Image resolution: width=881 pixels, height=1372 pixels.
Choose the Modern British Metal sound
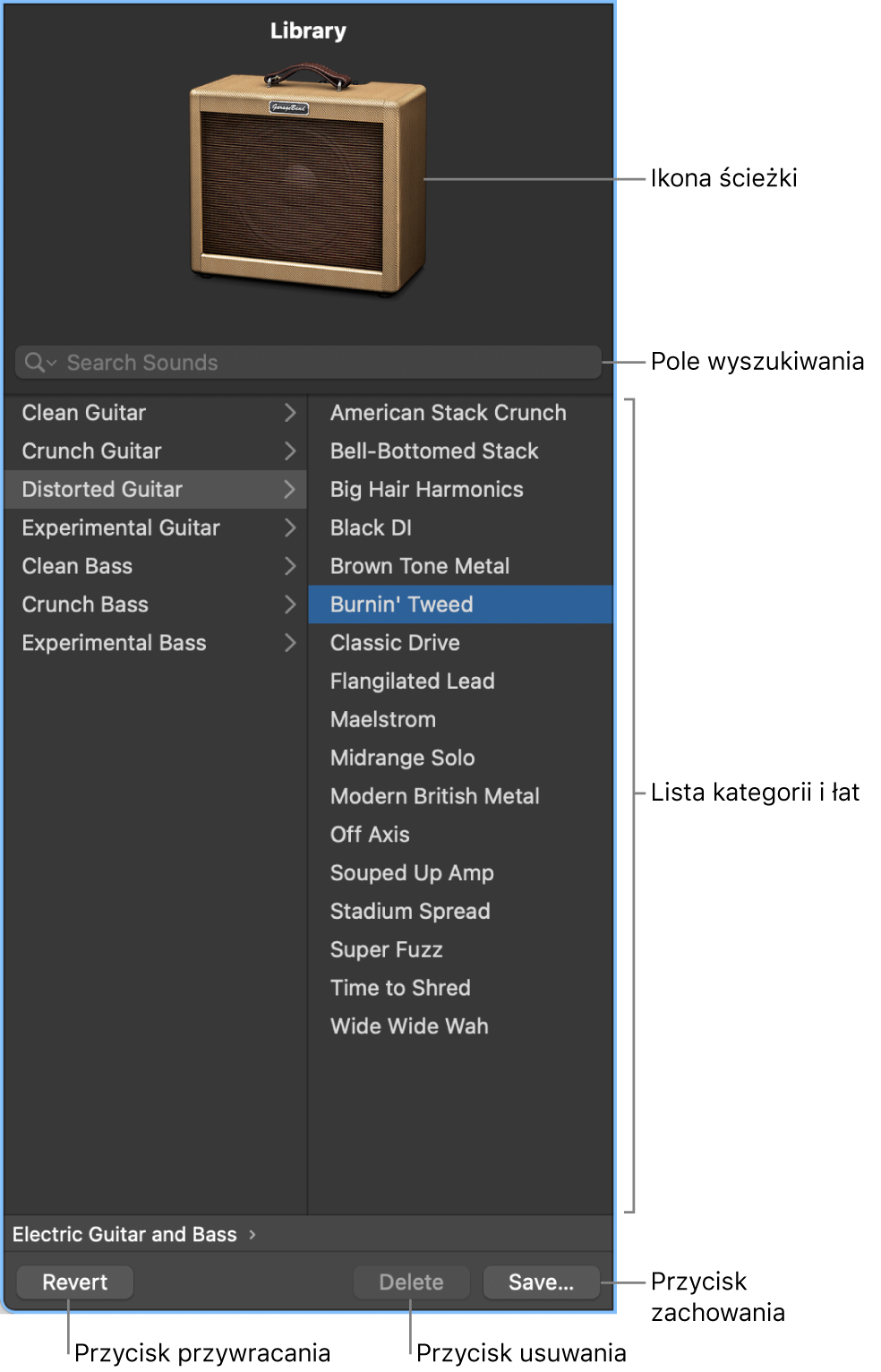[434, 796]
